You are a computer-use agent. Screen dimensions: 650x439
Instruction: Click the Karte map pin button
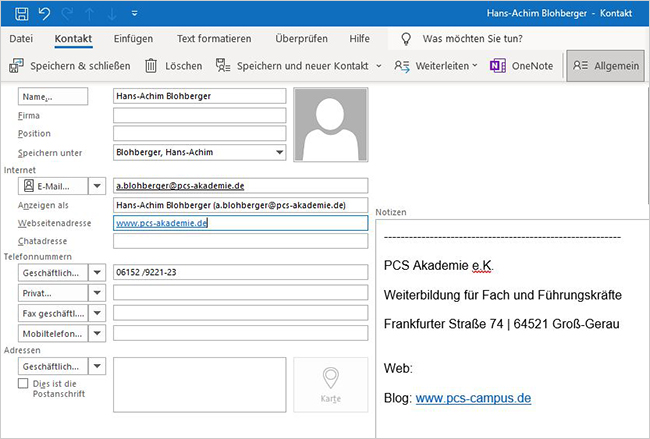[x=330, y=385]
